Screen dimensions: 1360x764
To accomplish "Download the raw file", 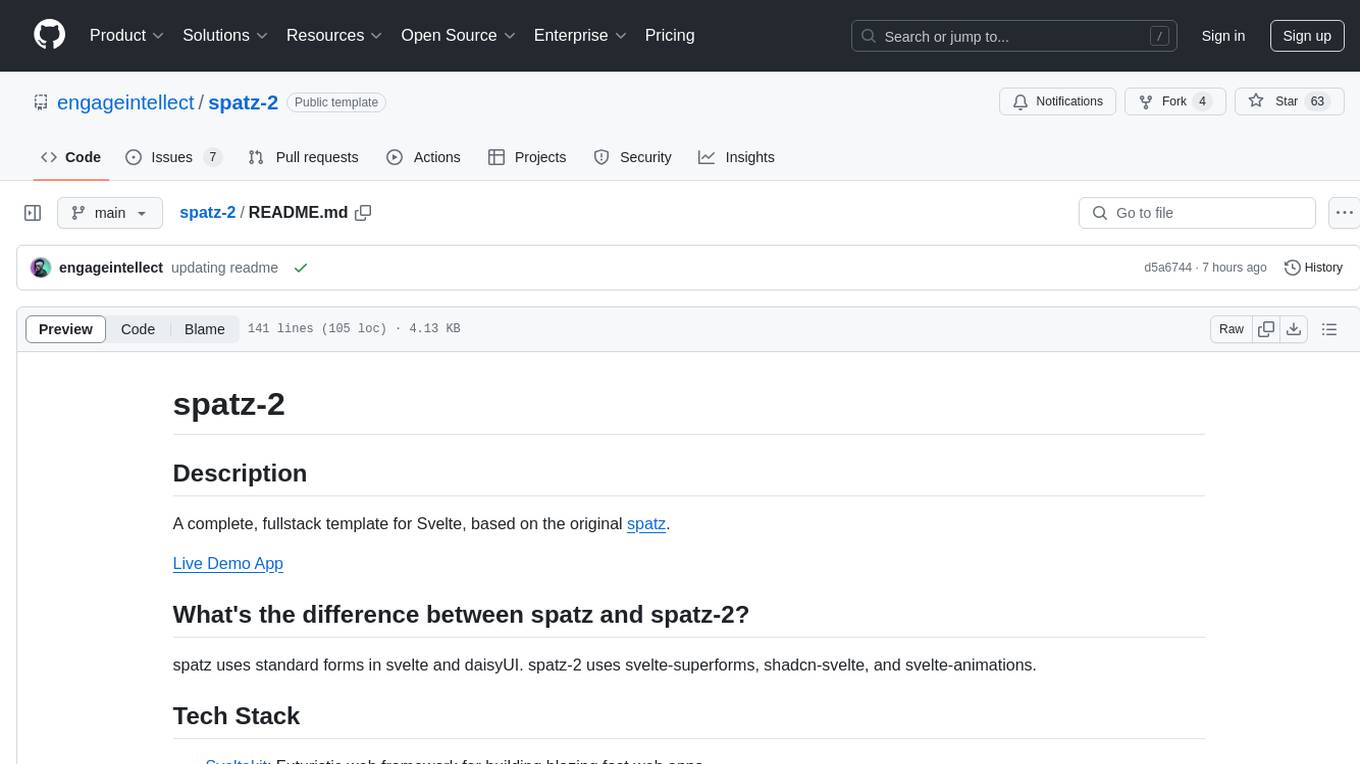I will (x=1294, y=329).
